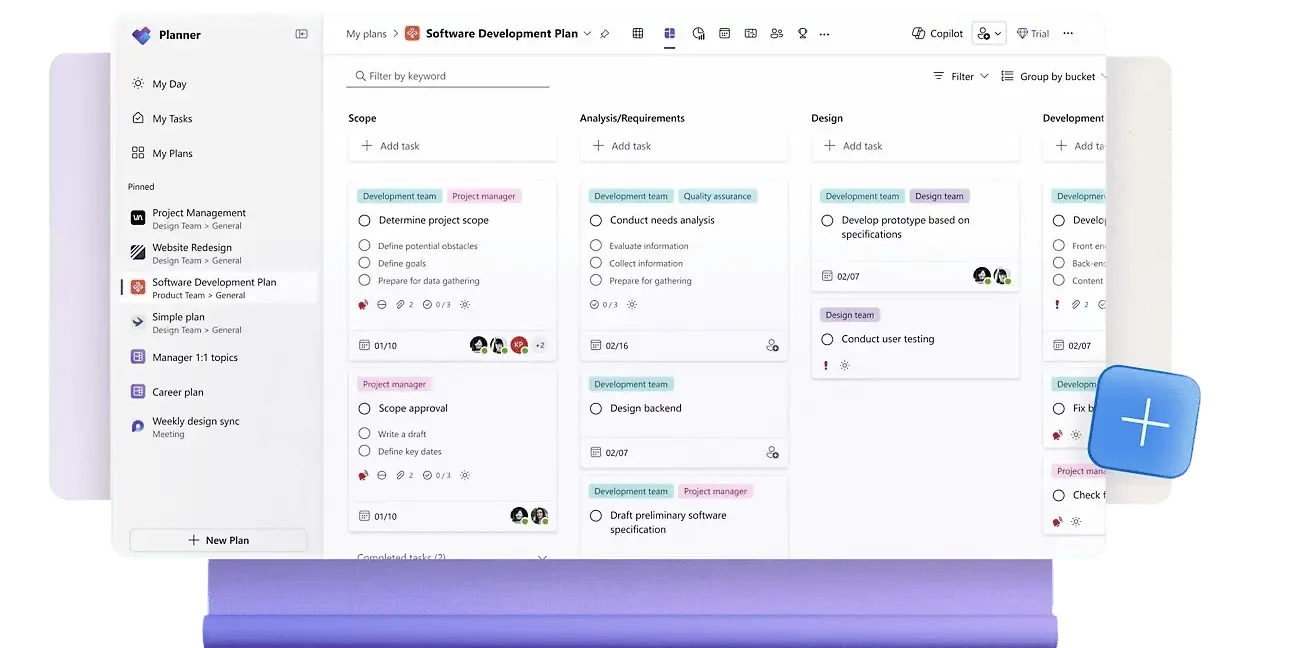Open the share members dropdown
The image size is (1292, 648).
tap(989, 33)
